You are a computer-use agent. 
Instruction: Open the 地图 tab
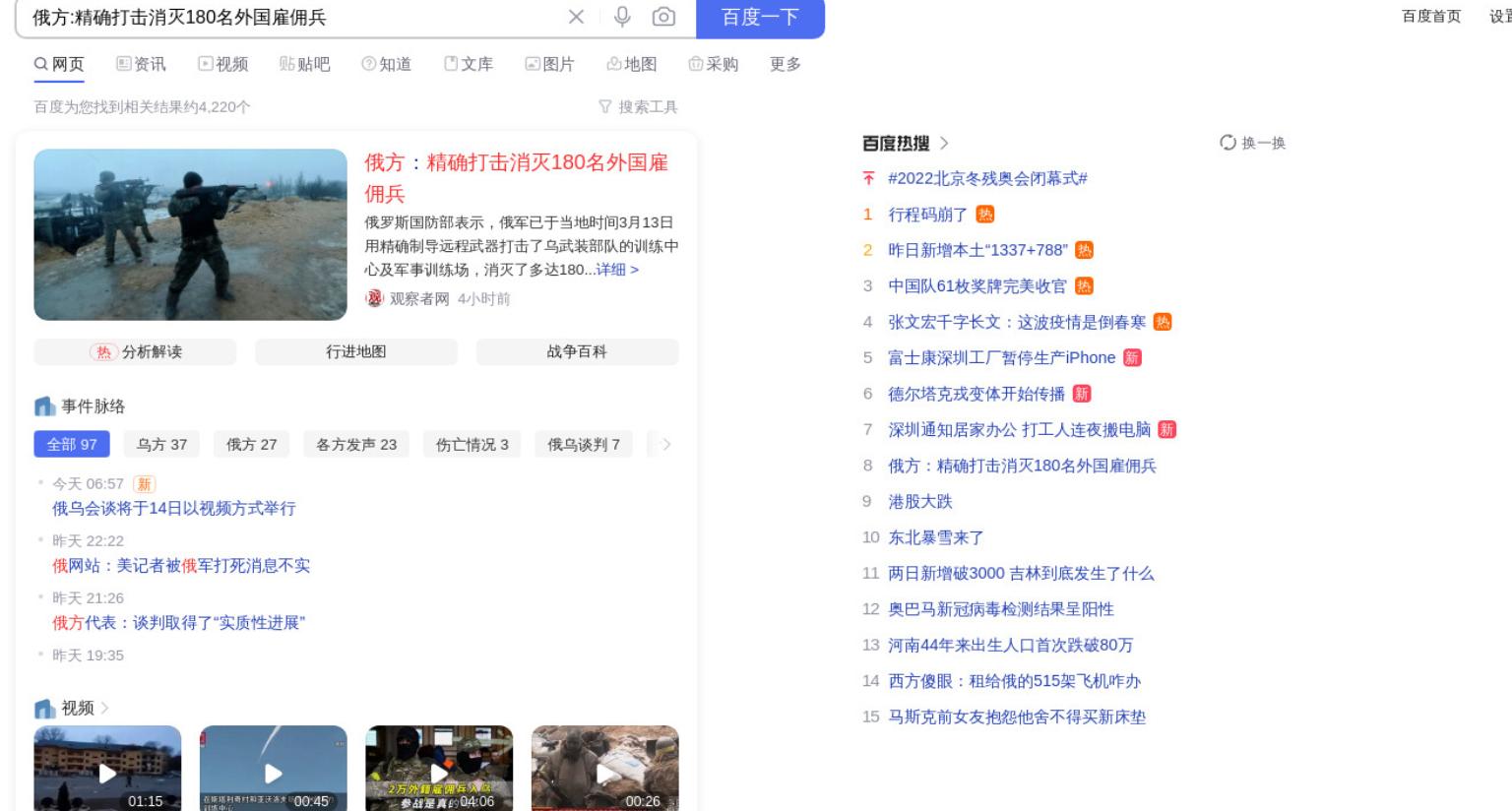coord(632,64)
